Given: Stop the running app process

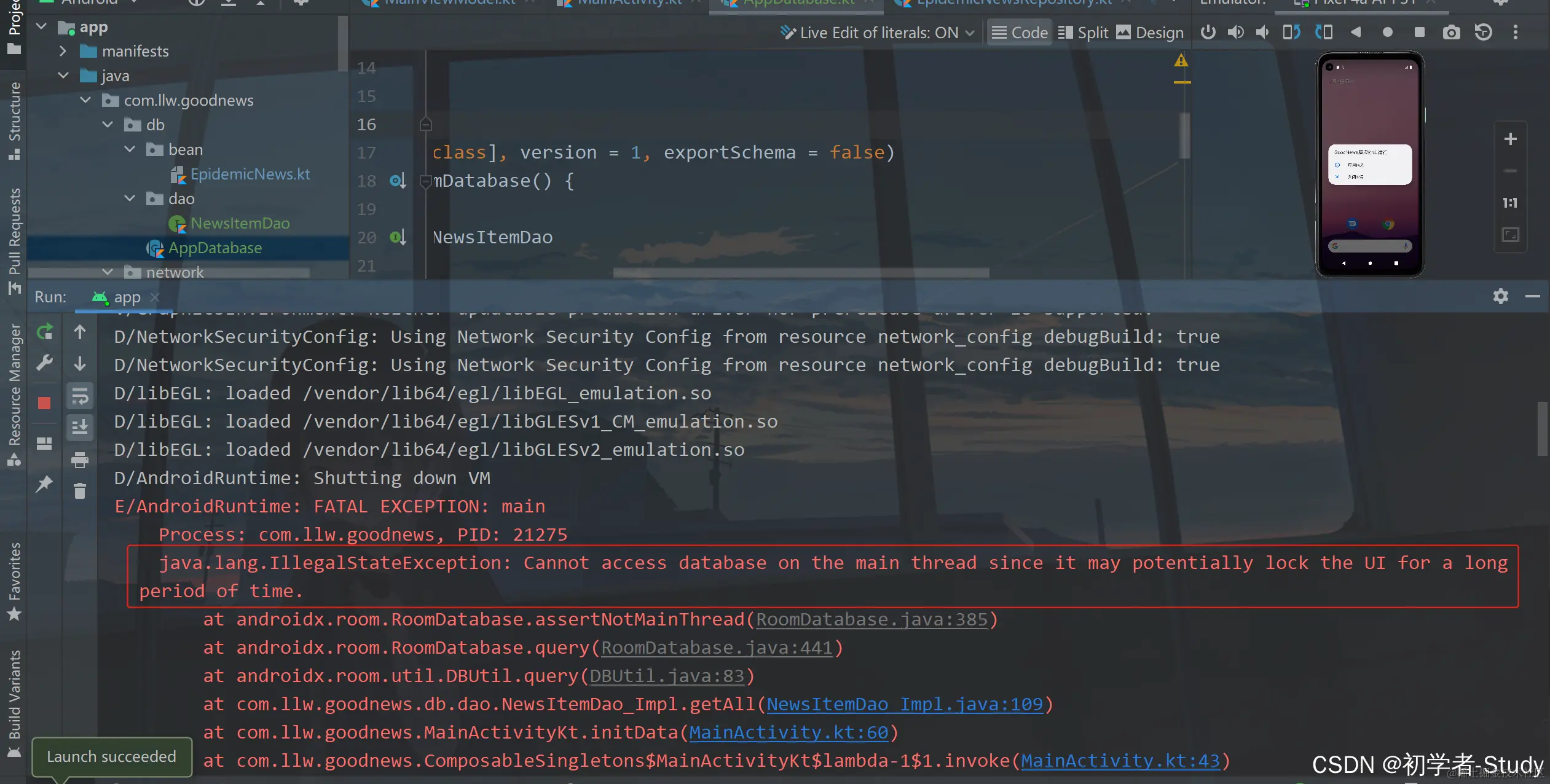Looking at the screenshot, I should coord(44,403).
